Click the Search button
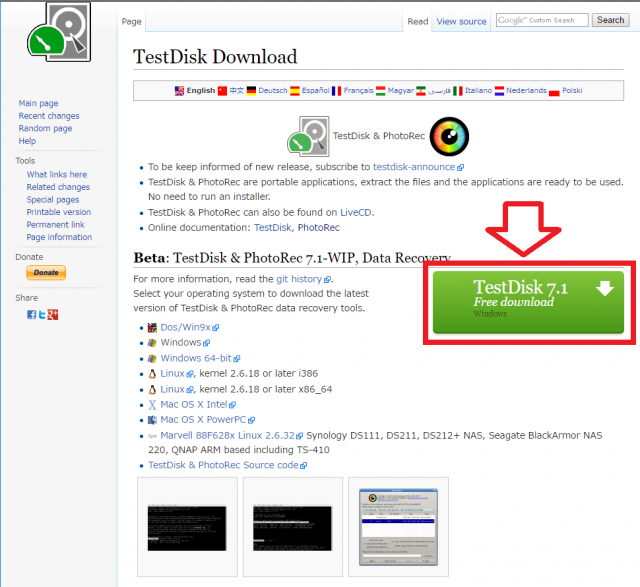Screen dimensions: 640x587 609,20
